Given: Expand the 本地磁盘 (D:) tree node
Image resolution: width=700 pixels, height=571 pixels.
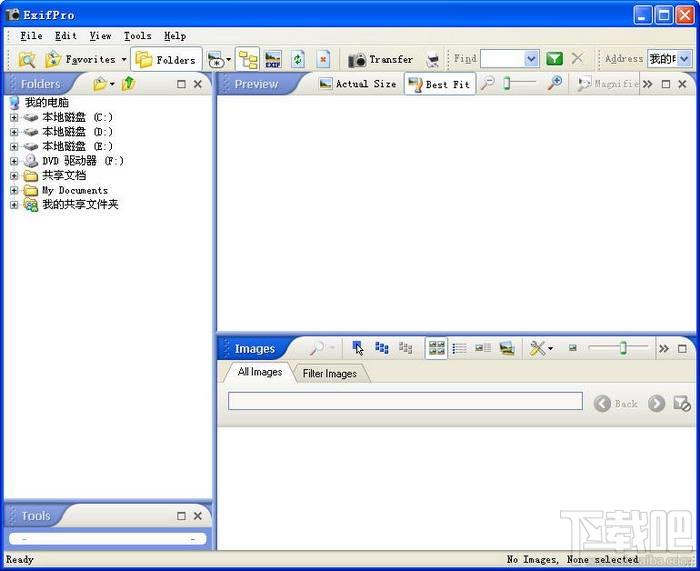Looking at the screenshot, I should tap(14, 132).
